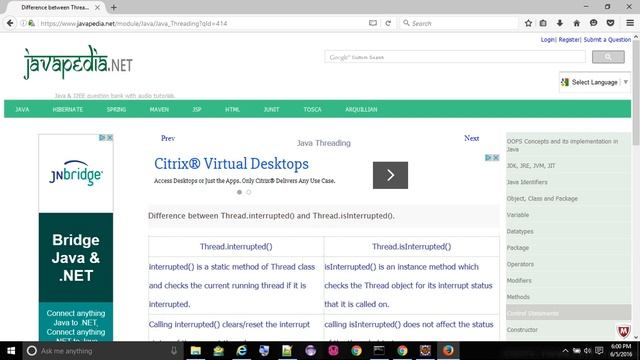This screenshot has width=640, height=360.
Task: Open the Firefox hamburger menu
Action: coord(630,23)
